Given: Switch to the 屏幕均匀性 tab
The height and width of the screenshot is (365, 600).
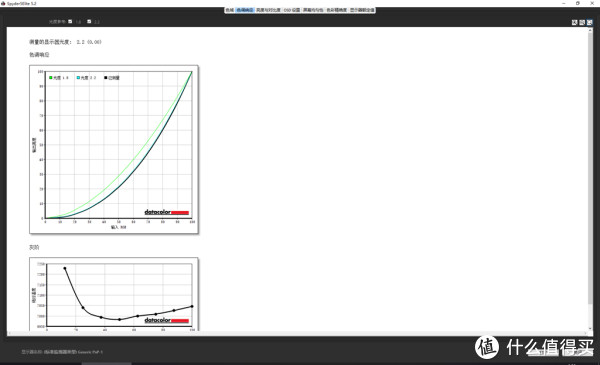Looking at the screenshot, I should (x=313, y=10).
